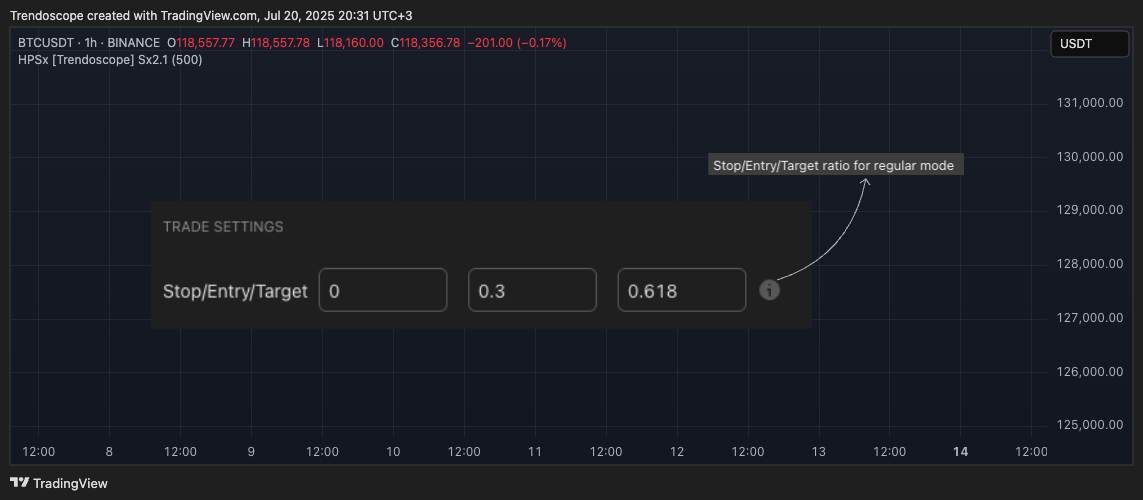Click the 129,000.00 price axis label
This screenshot has width=1143, height=500.
(x=1090, y=210)
